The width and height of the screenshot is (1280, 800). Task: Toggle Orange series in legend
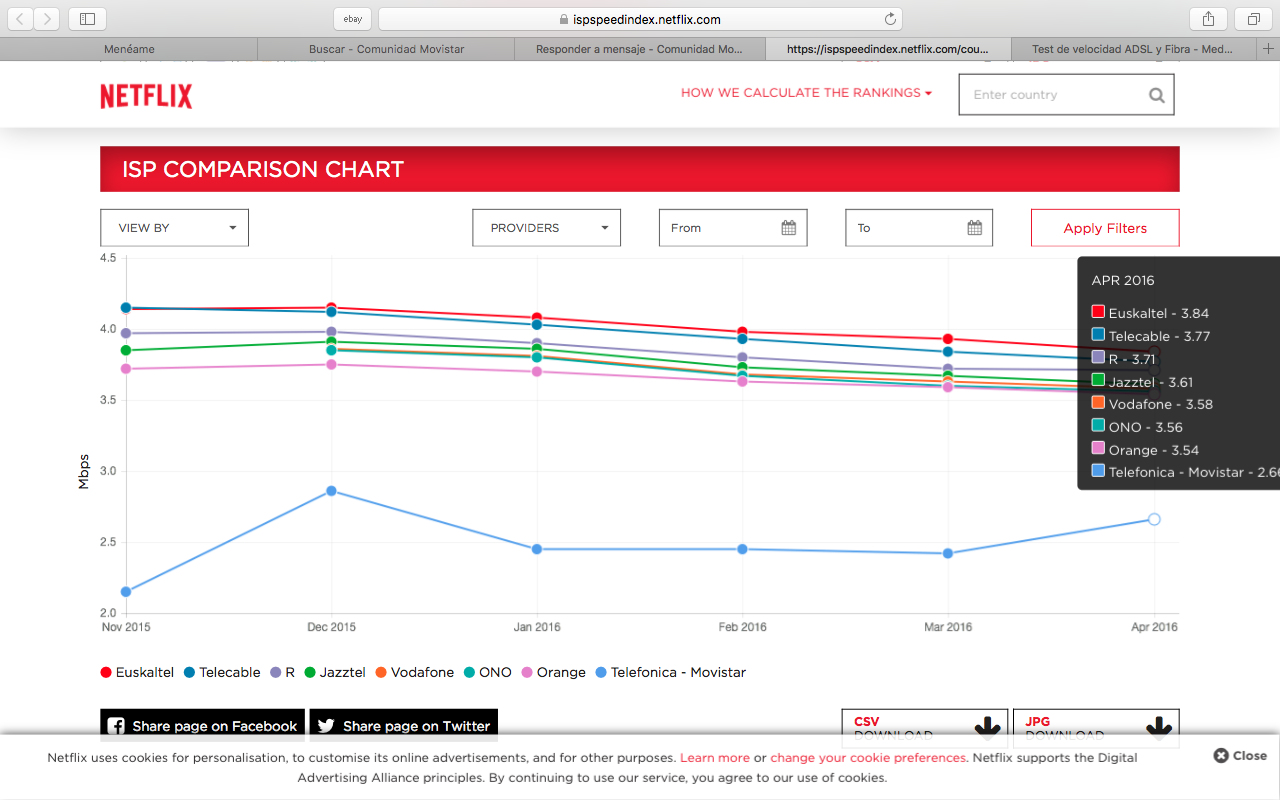tap(553, 672)
